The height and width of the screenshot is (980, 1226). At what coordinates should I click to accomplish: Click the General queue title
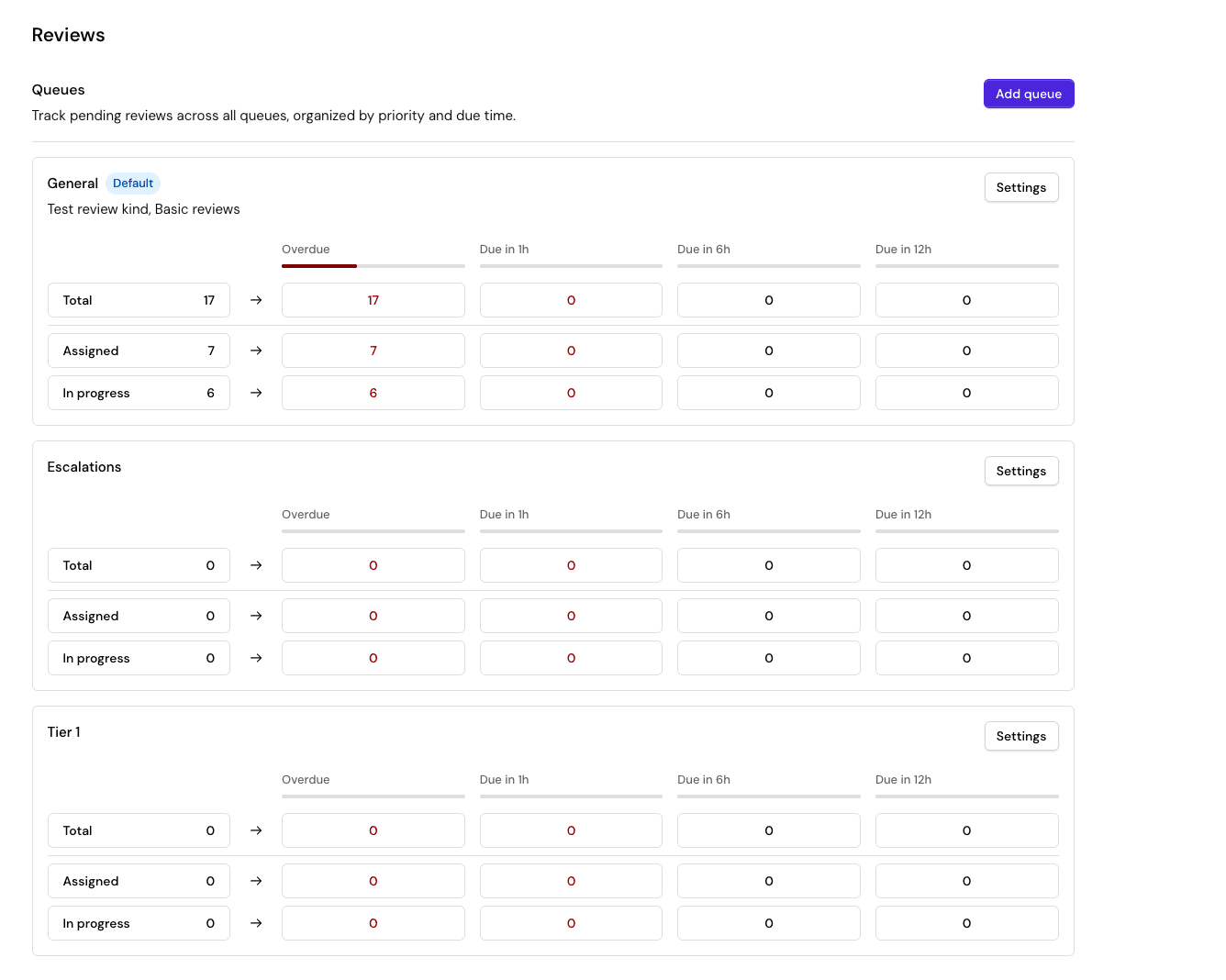[72, 184]
